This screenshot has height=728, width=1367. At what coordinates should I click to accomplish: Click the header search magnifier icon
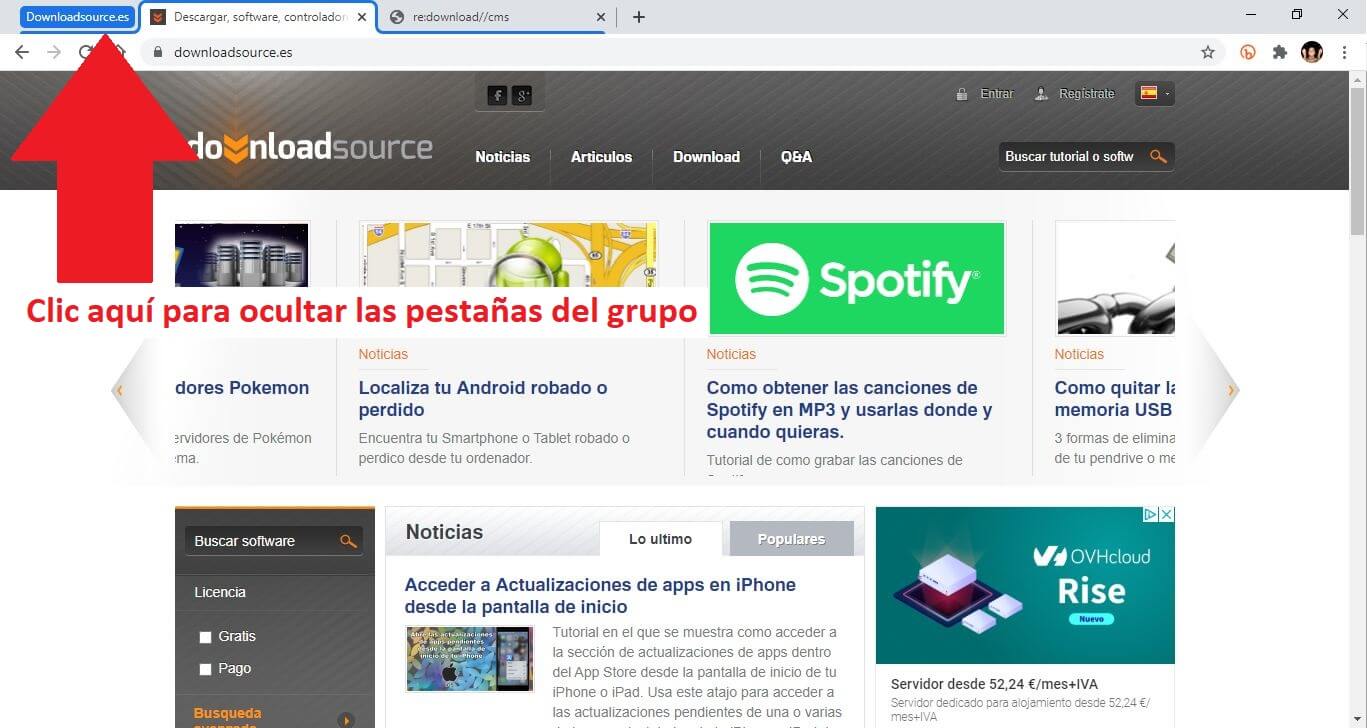point(1159,156)
